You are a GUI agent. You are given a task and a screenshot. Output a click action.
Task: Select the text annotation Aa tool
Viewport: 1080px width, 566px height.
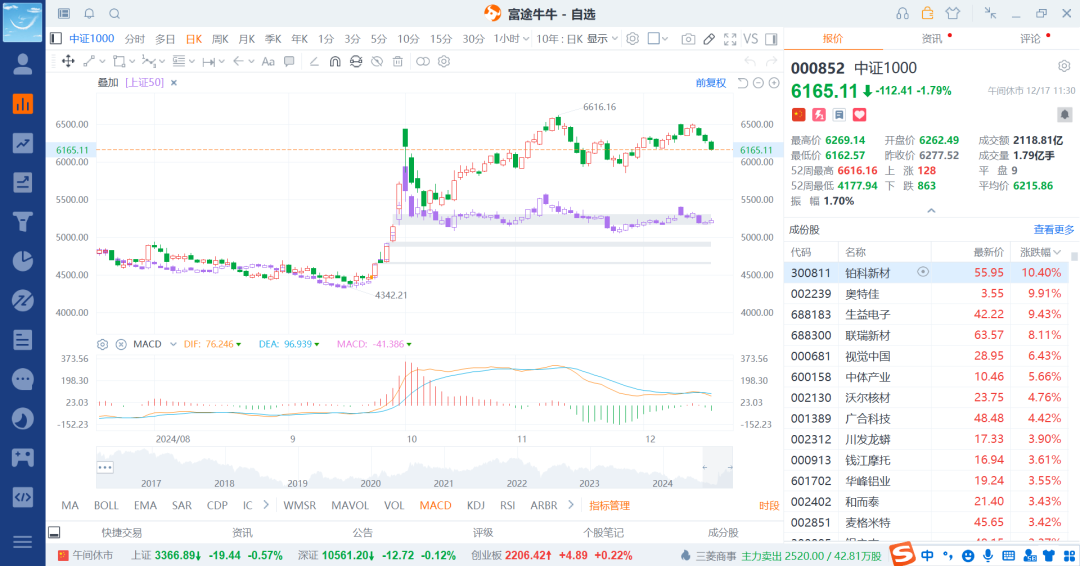[x=268, y=61]
